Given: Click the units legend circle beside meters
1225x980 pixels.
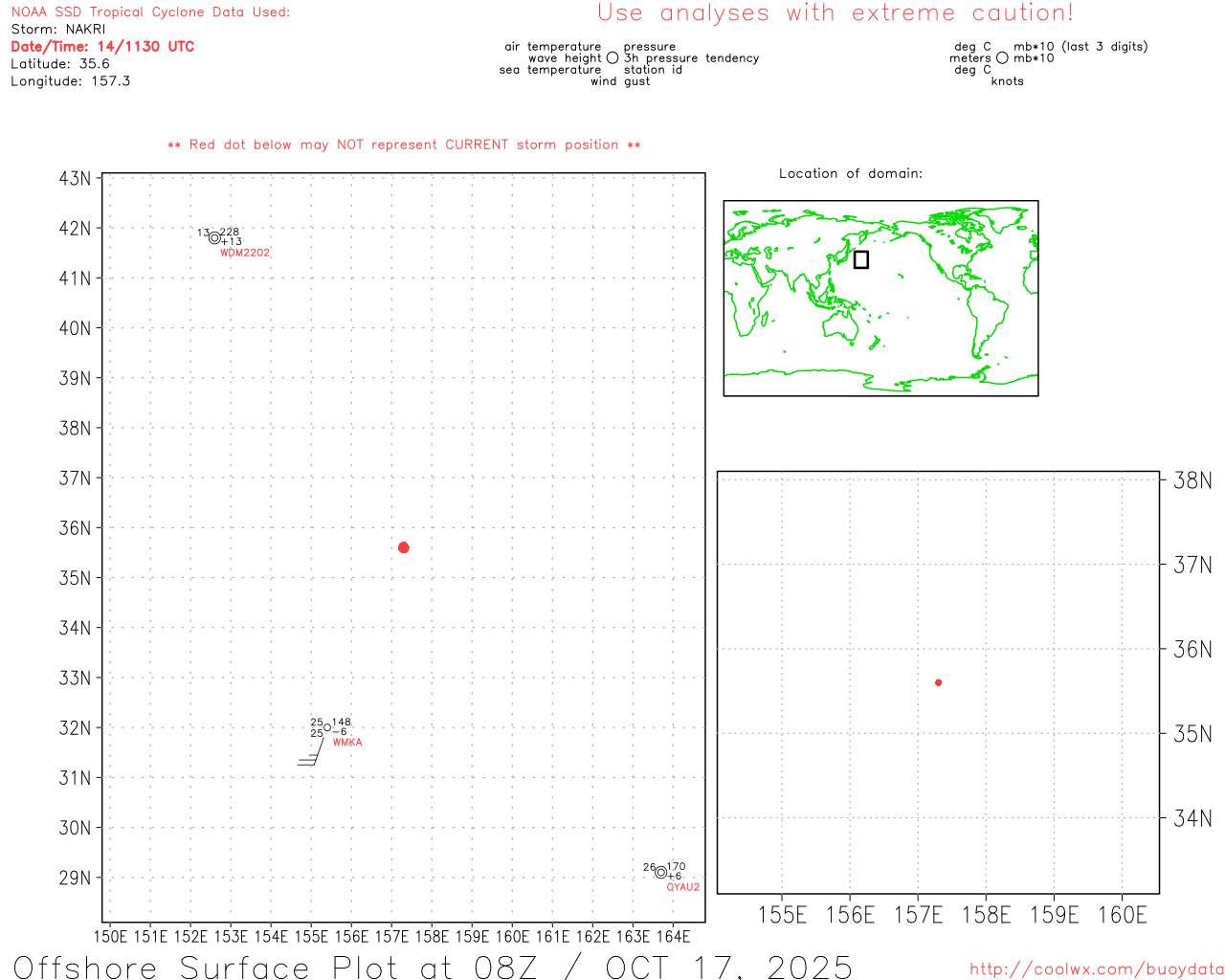Looking at the screenshot, I should coord(1002,58).
